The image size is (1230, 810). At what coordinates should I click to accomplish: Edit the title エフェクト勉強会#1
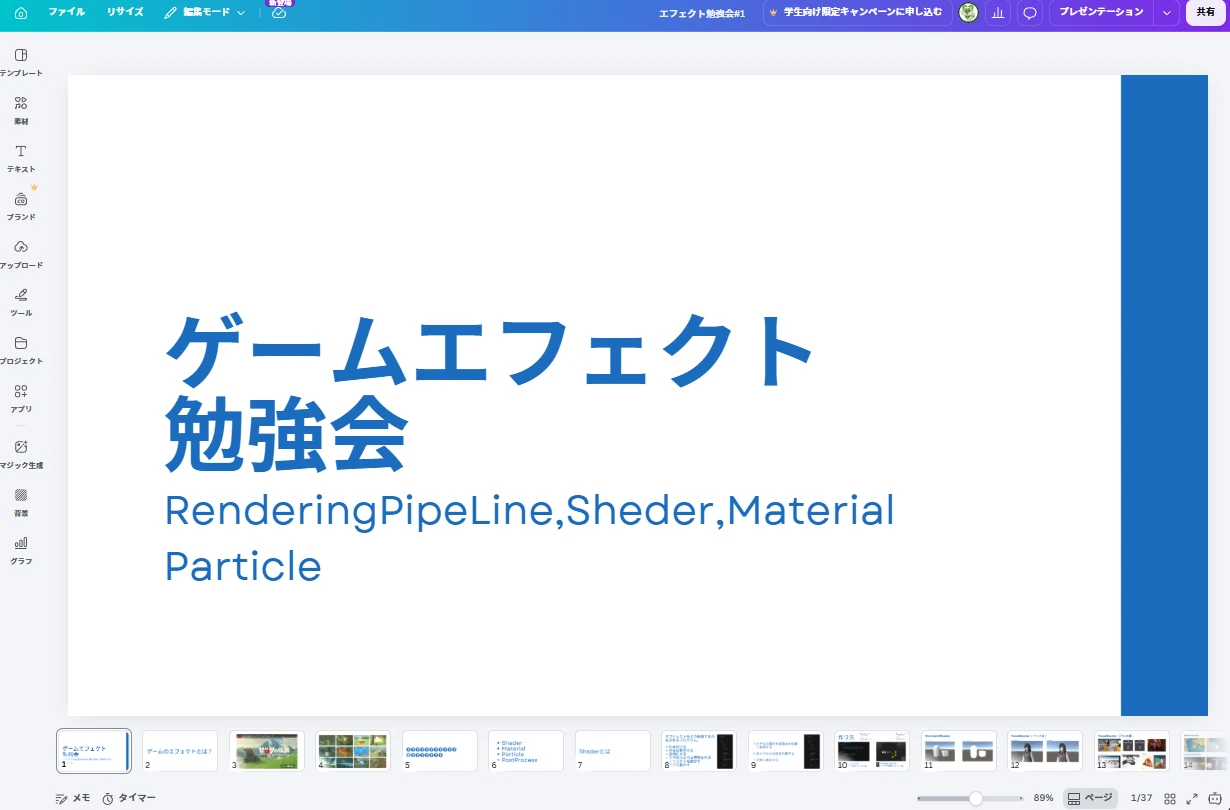[702, 13]
